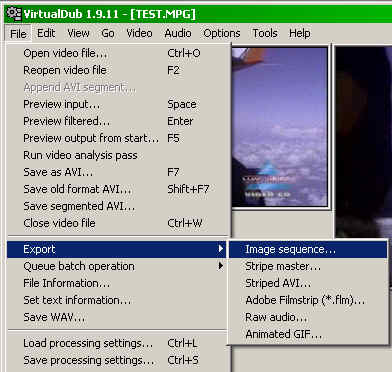The width and height of the screenshot is (392, 372).
Task: Expand the Export submenu arrow
Action: (x=220, y=249)
